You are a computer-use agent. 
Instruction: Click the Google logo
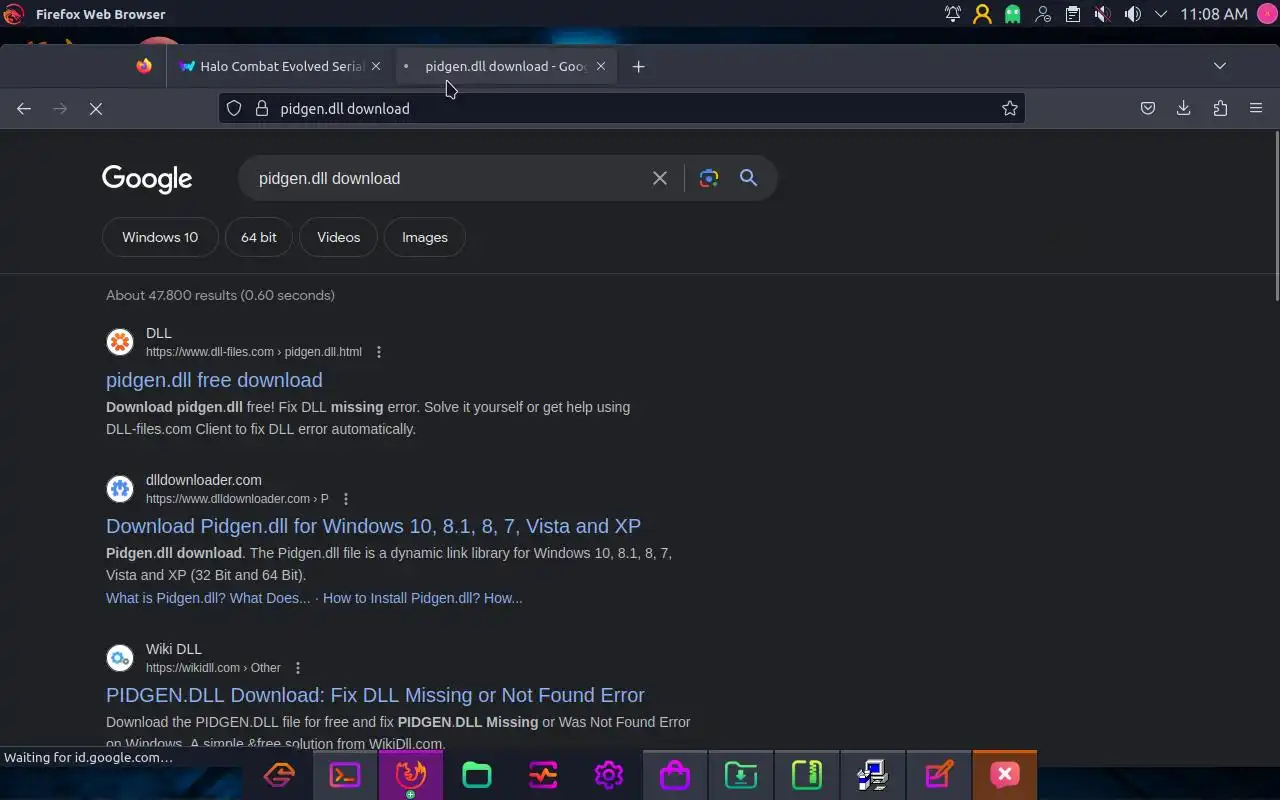tap(147, 179)
